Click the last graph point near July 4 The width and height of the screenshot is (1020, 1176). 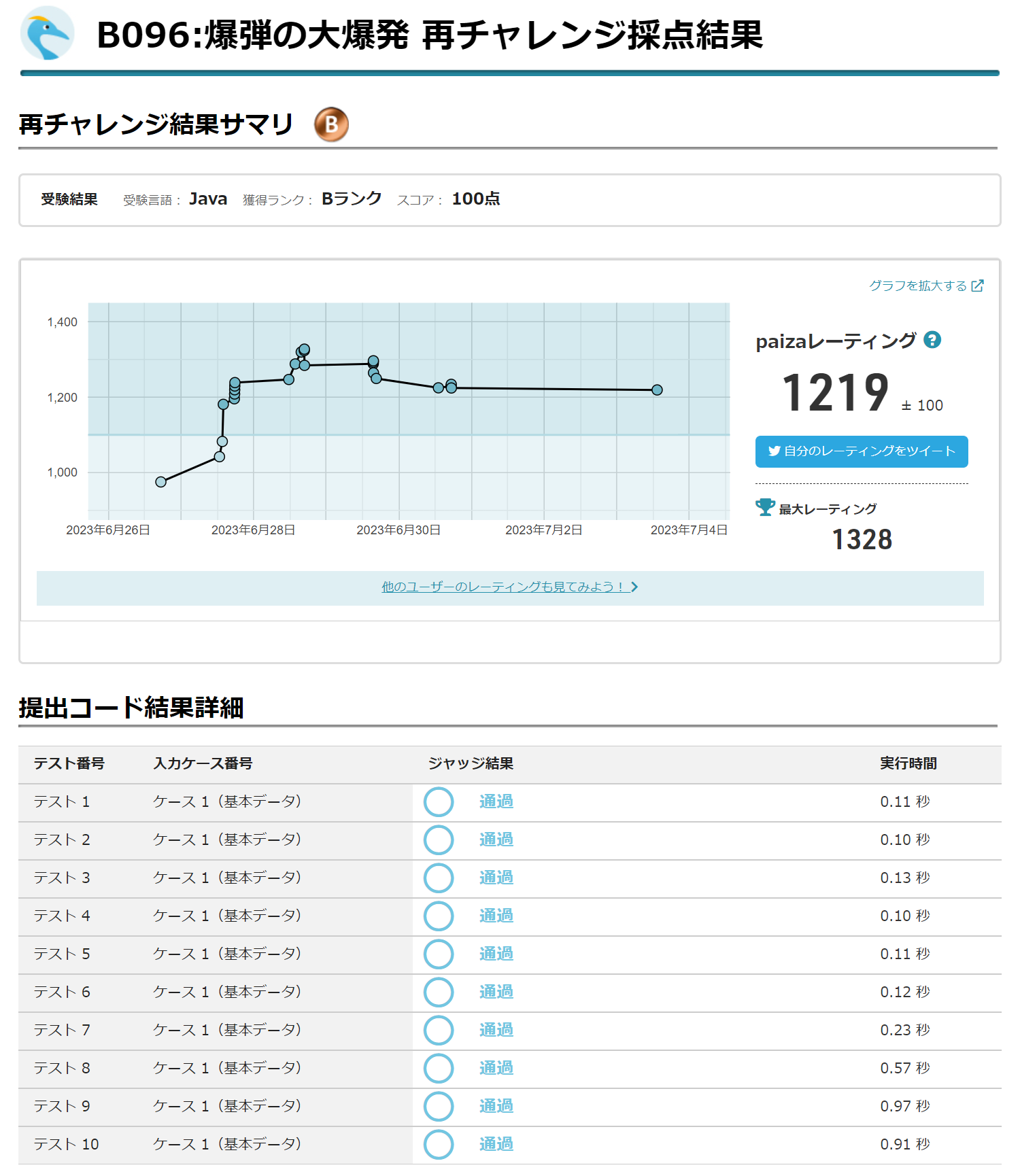point(657,390)
